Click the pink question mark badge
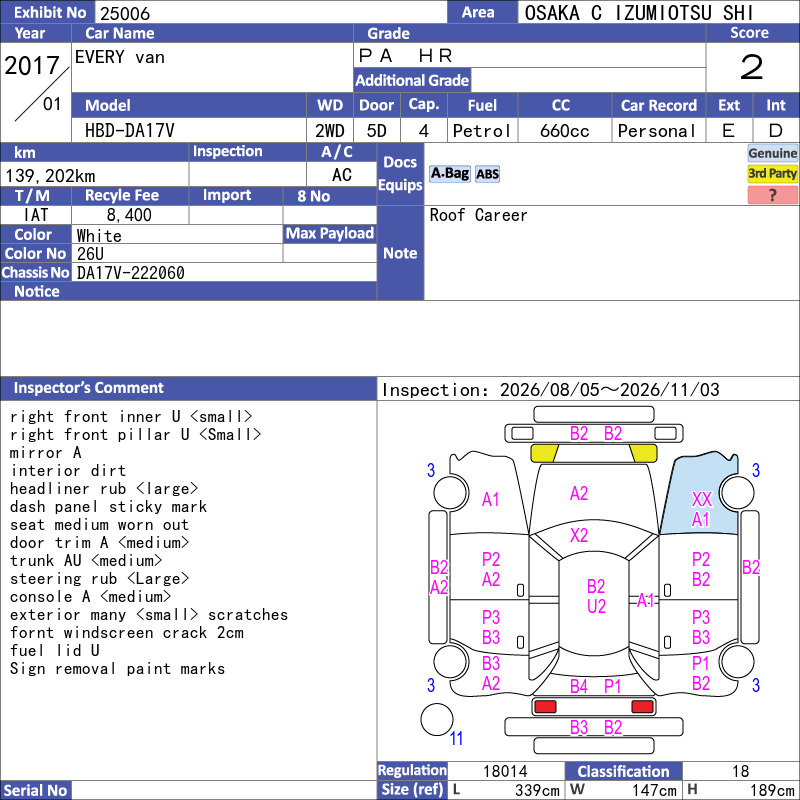The height and width of the screenshot is (800, 800). point(772,195)
